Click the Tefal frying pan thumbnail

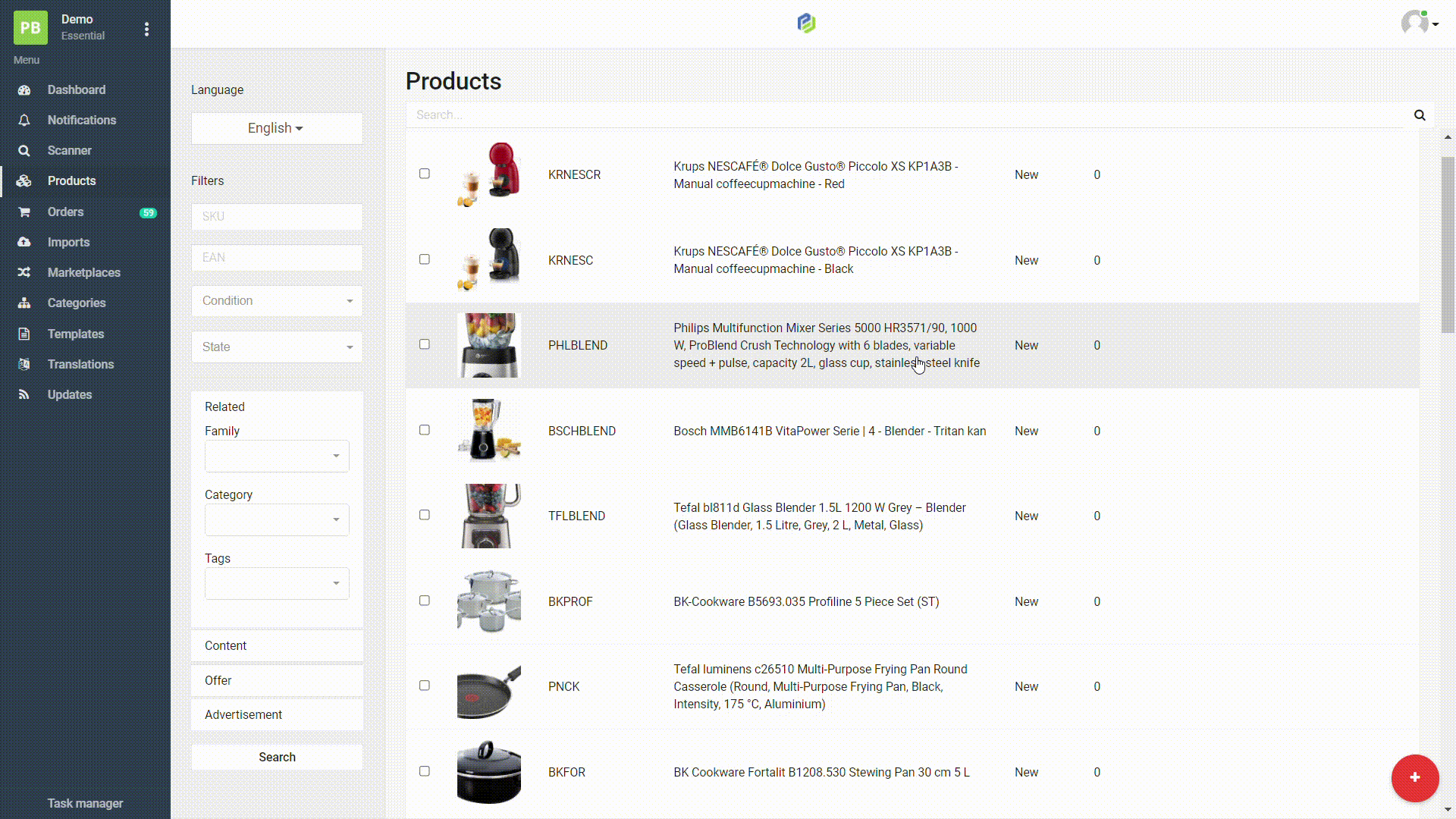point(489,687)
